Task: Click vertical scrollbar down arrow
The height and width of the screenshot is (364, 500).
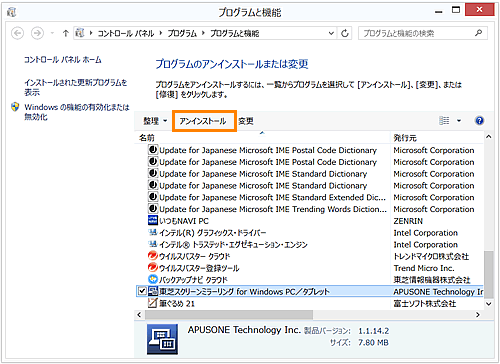Action: [489, 304]
